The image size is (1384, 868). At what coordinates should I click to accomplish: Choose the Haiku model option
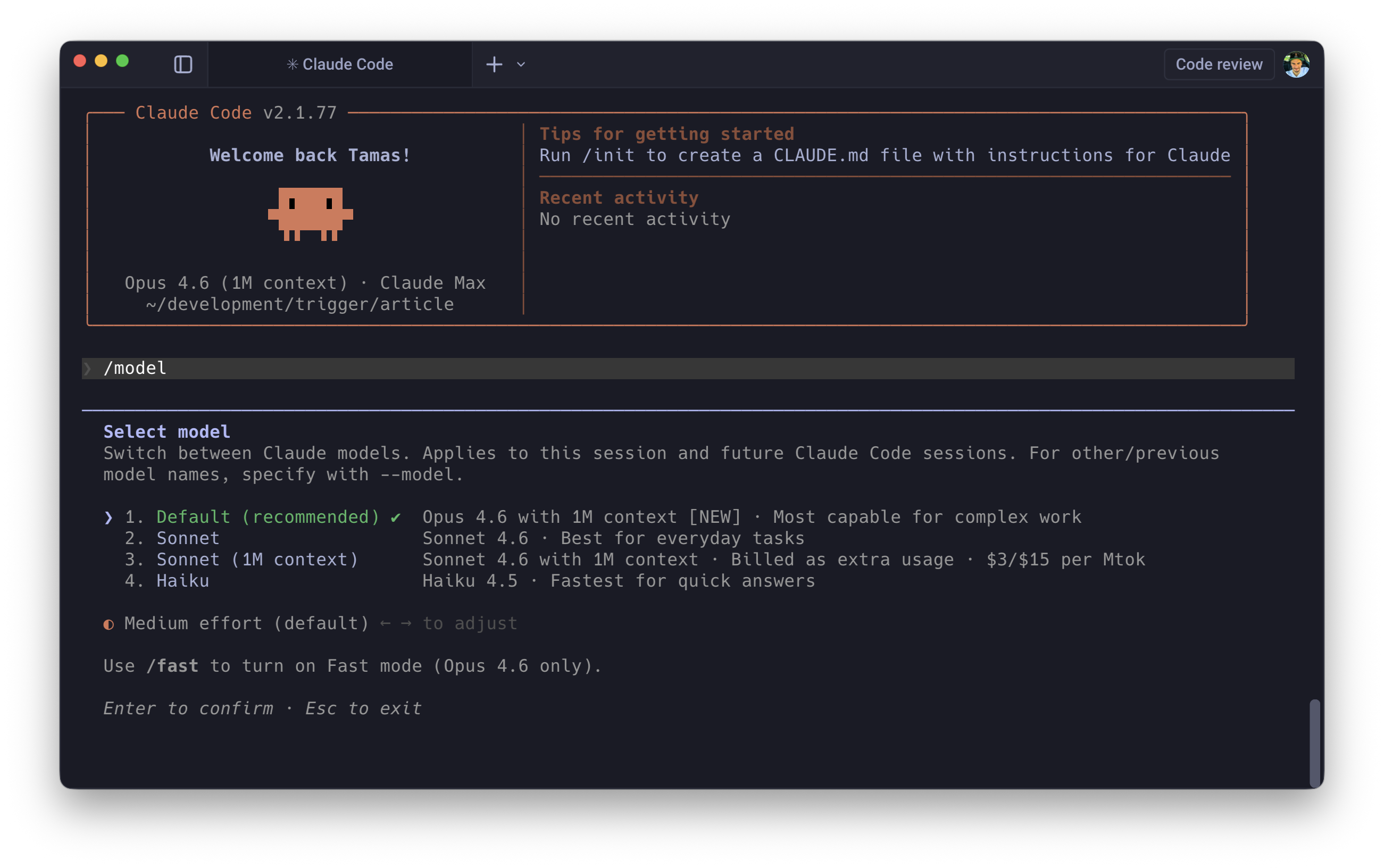click(x=182, y=580)
